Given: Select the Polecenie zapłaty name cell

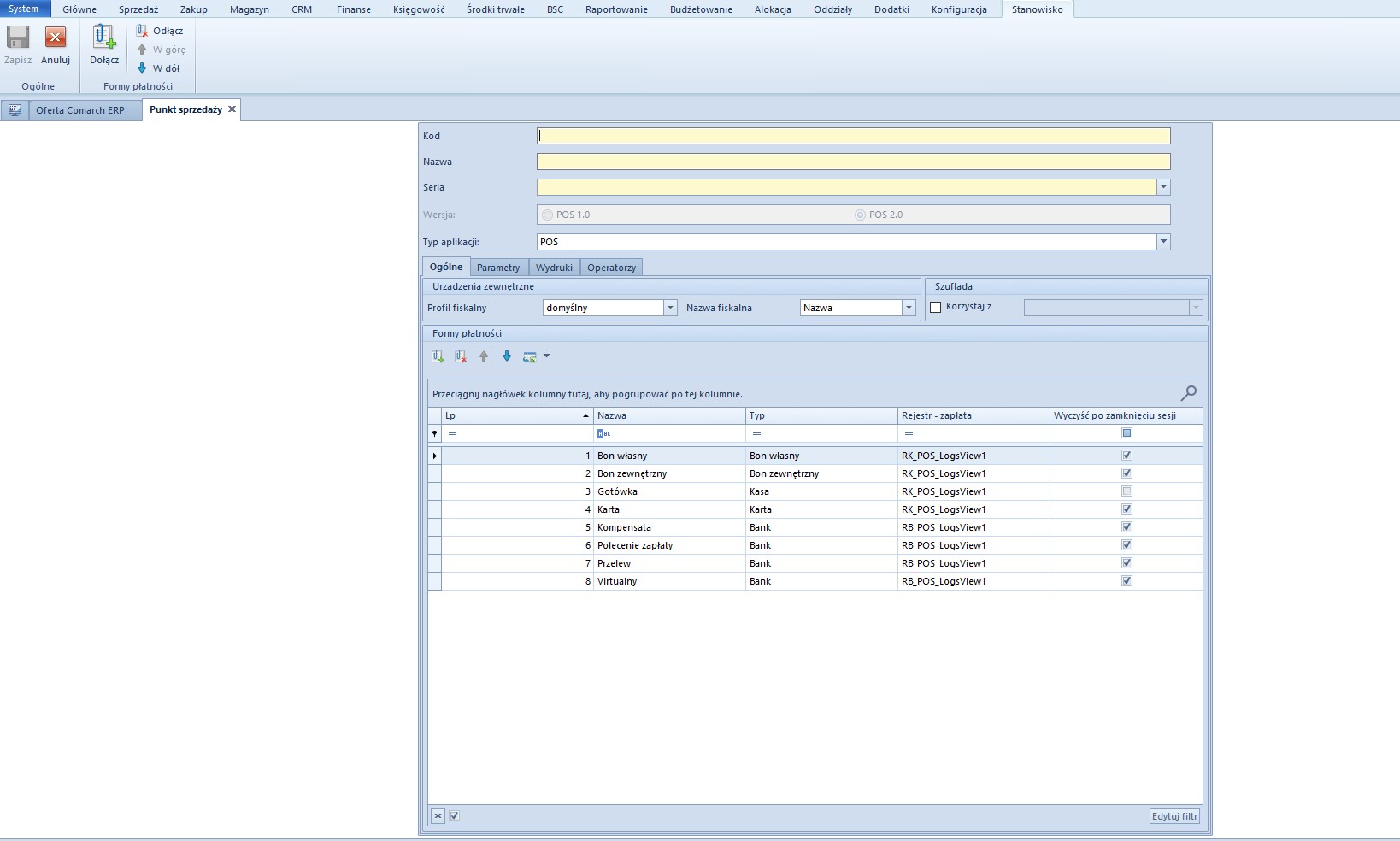Looking at the screenshot, I should [x=669, y=545].
